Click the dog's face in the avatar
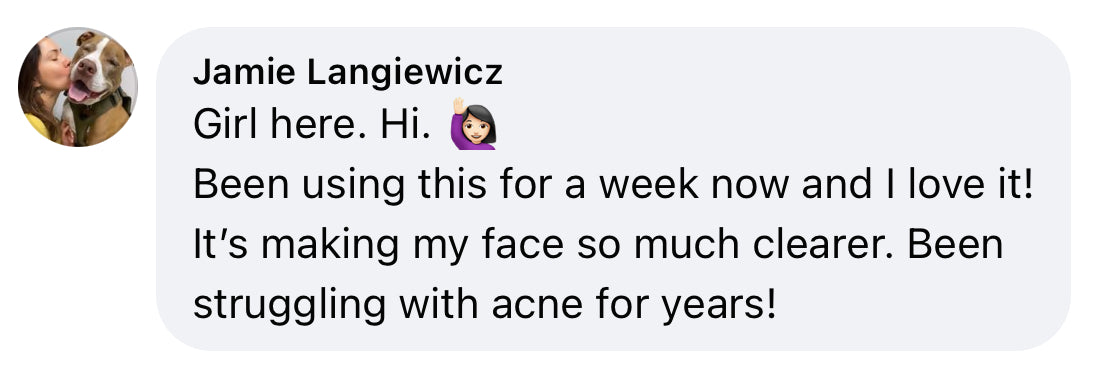This screenshot has height=382, width=1094. [x=98, y=70]
